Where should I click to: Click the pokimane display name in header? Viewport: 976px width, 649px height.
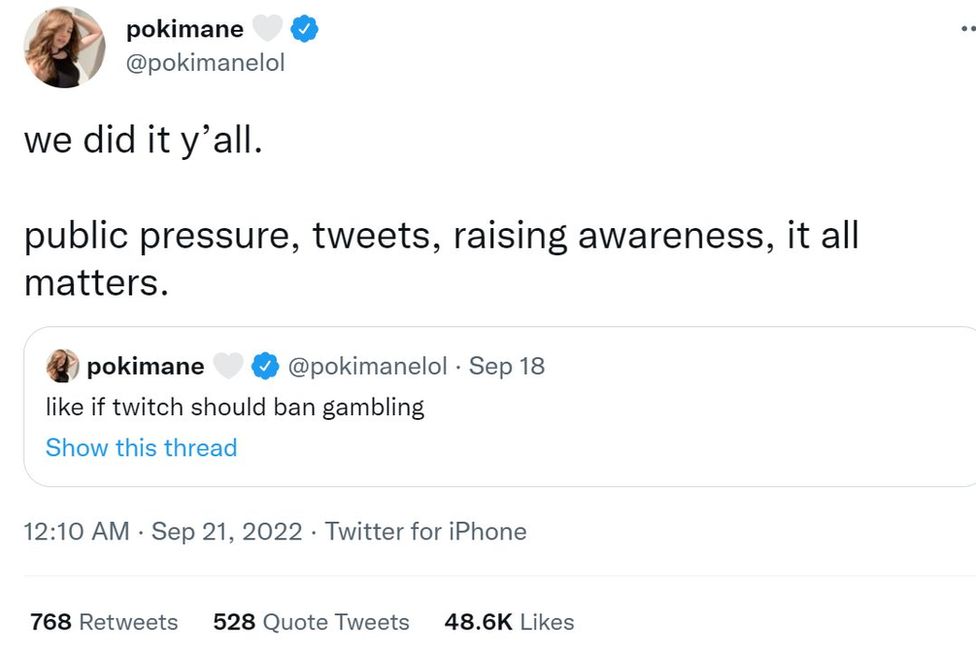(184, 30)
